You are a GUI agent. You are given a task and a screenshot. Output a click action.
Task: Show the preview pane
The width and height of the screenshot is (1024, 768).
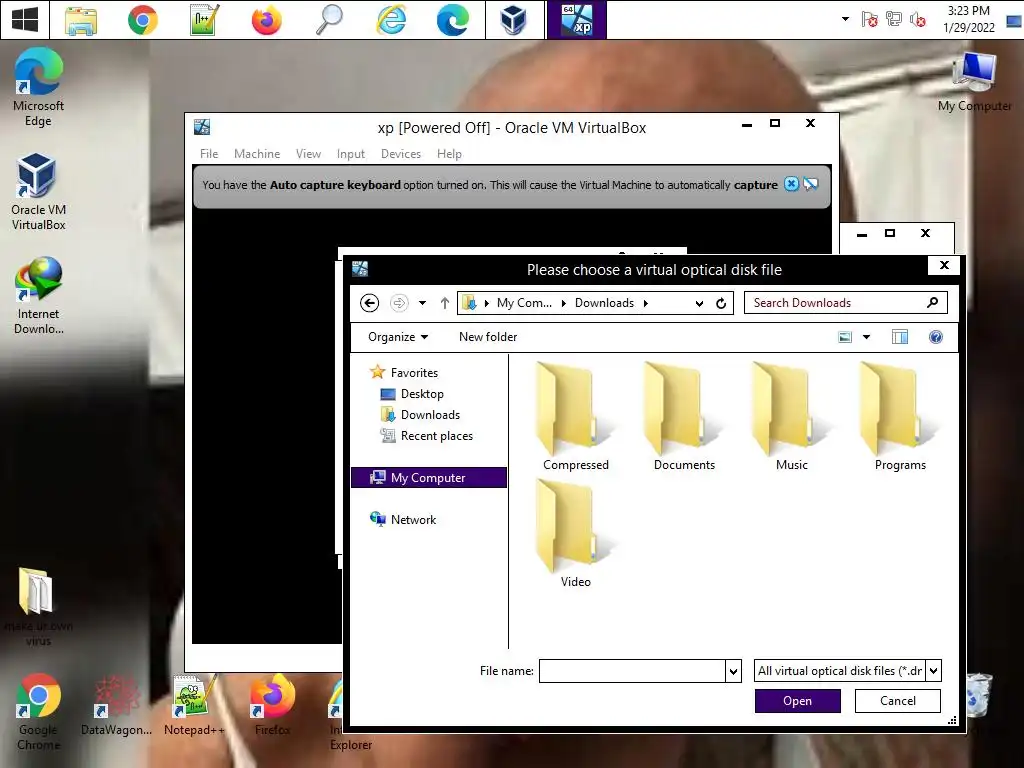pyautogui.click(x=900, y=337)
